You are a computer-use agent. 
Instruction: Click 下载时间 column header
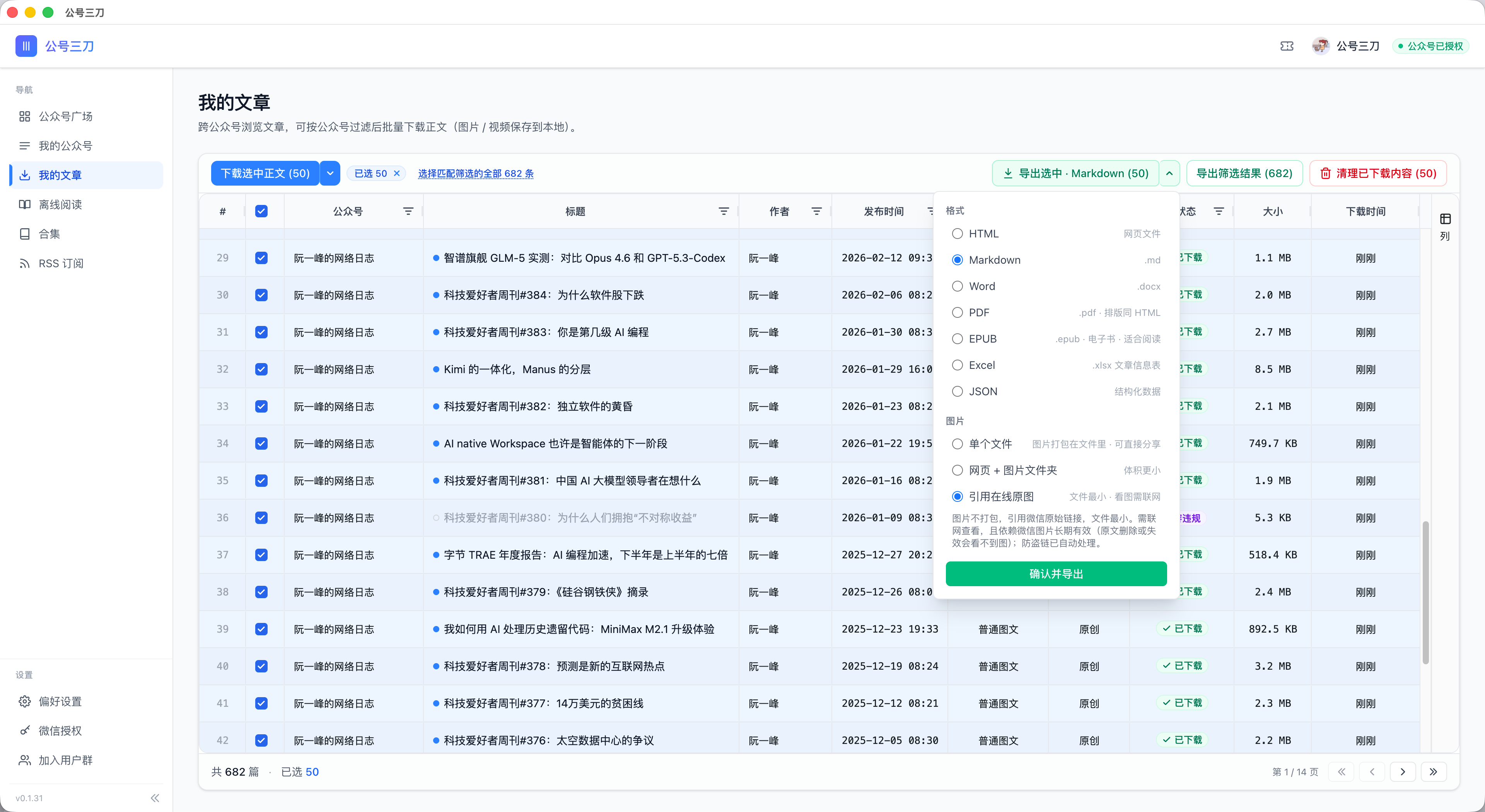tap(1366, 212)
